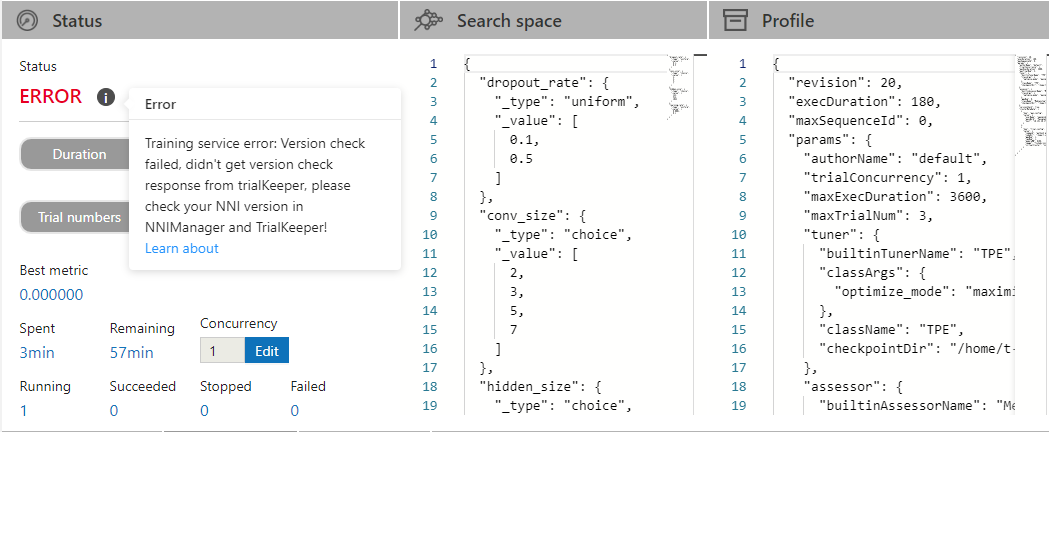
Task: Click the Running trials count
Action: tap(24, 410)
